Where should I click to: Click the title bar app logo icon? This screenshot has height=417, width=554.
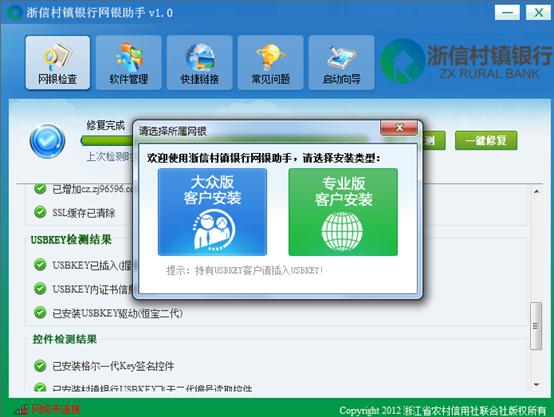(x=14, y=13)
